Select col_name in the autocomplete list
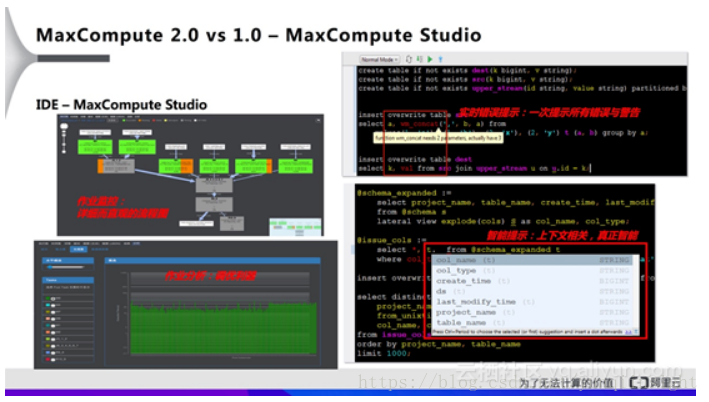The width and height of the screenshot is (709, 402). click(x=534, y=260)
